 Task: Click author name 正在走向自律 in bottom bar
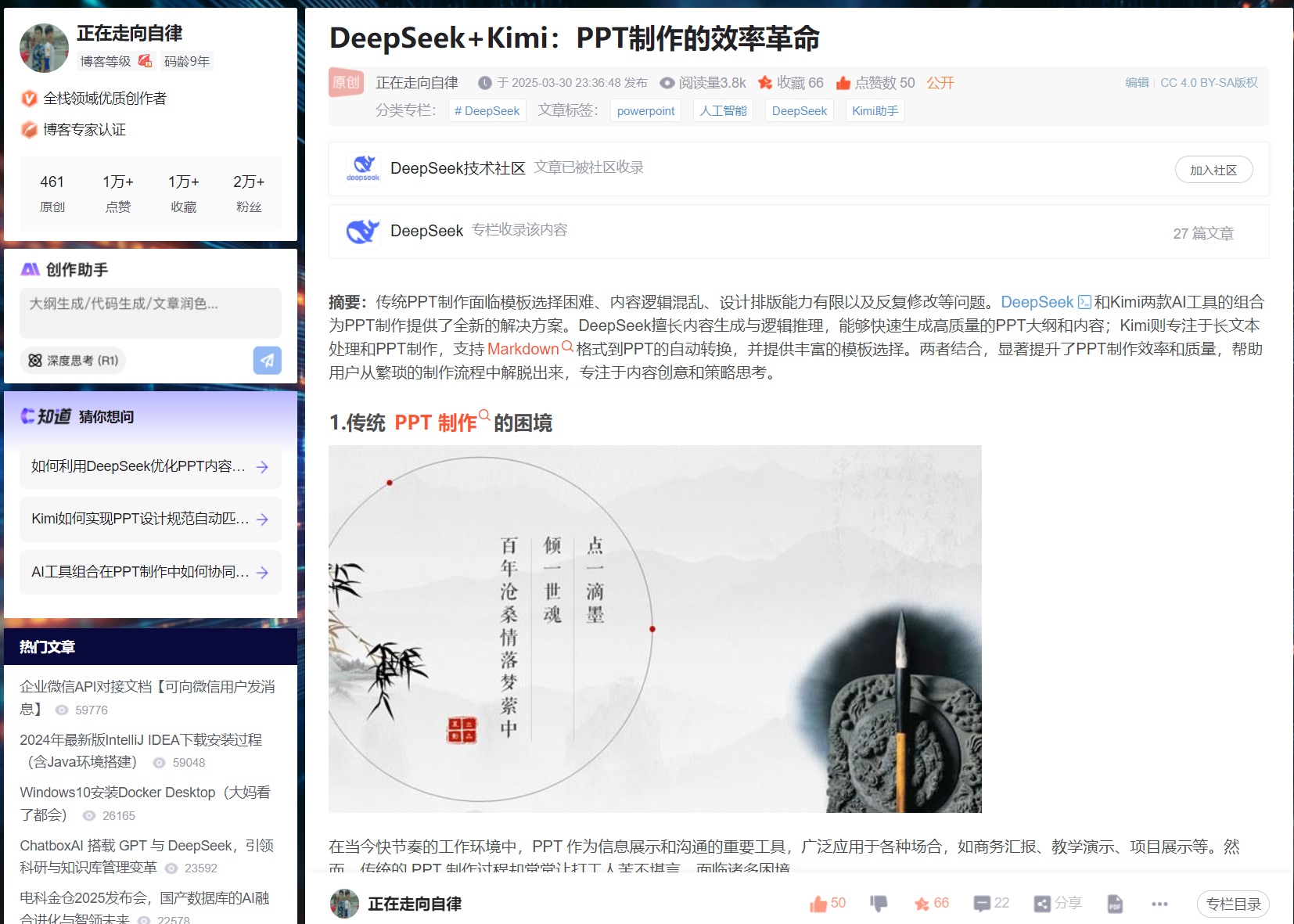(x=415, y=904)
